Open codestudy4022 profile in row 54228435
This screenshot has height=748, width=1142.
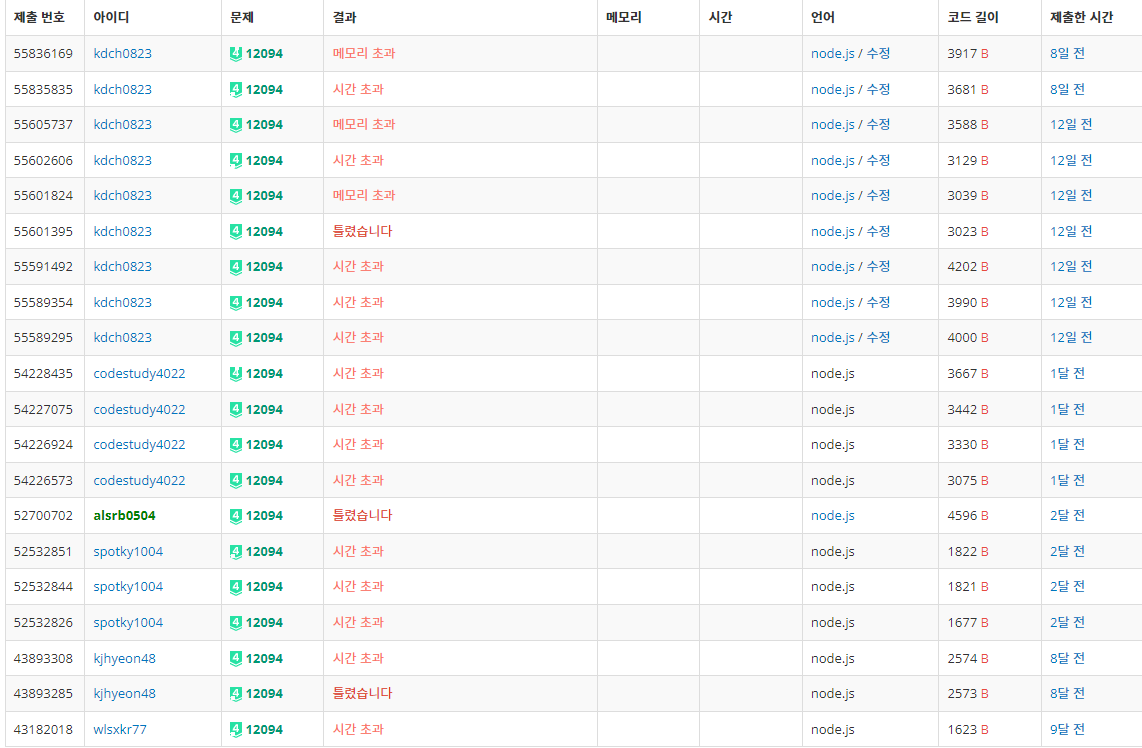coord(139,374)
